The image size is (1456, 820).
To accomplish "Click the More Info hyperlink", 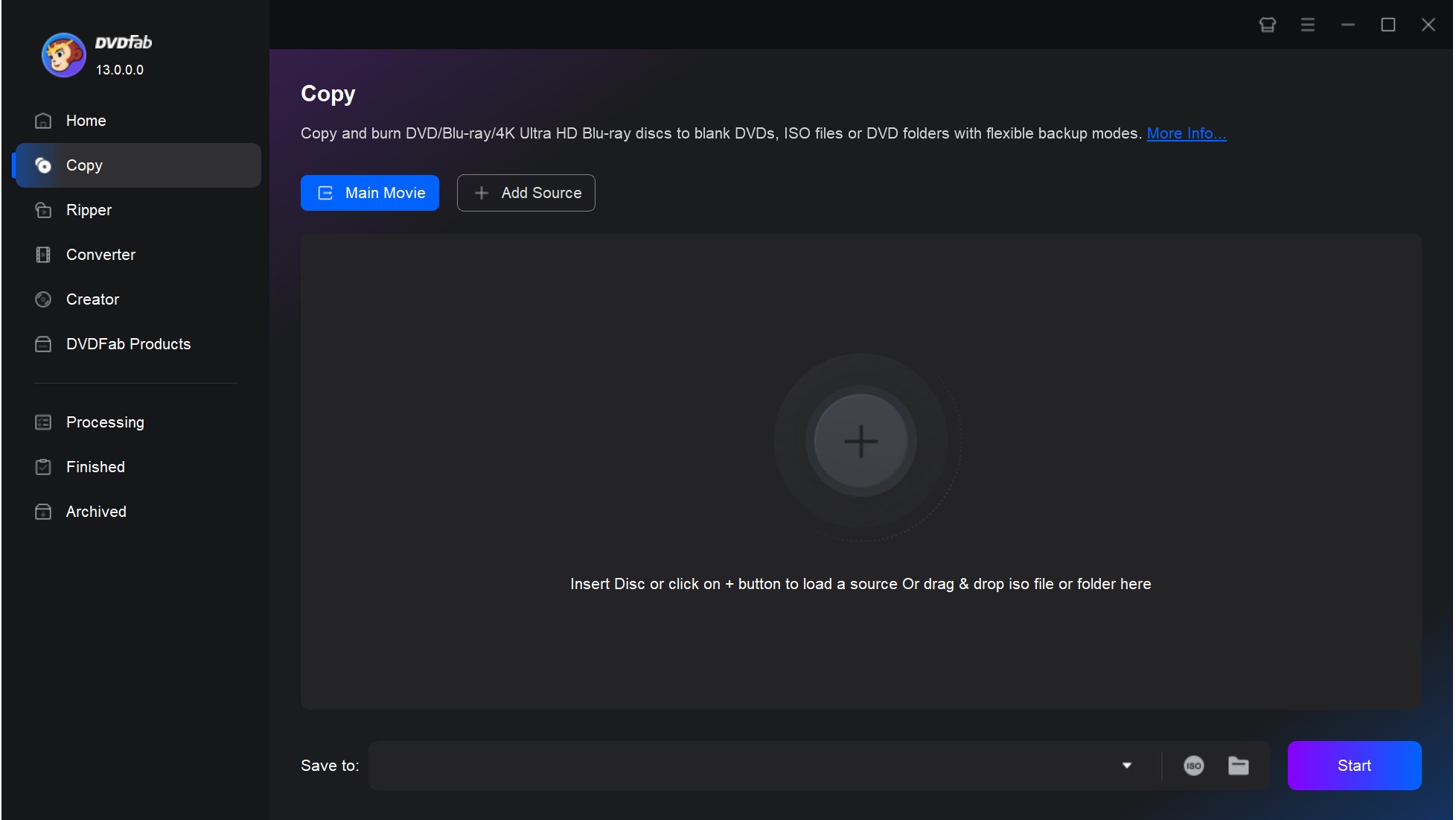I will pyautogui.click(x=1186, y=133).
